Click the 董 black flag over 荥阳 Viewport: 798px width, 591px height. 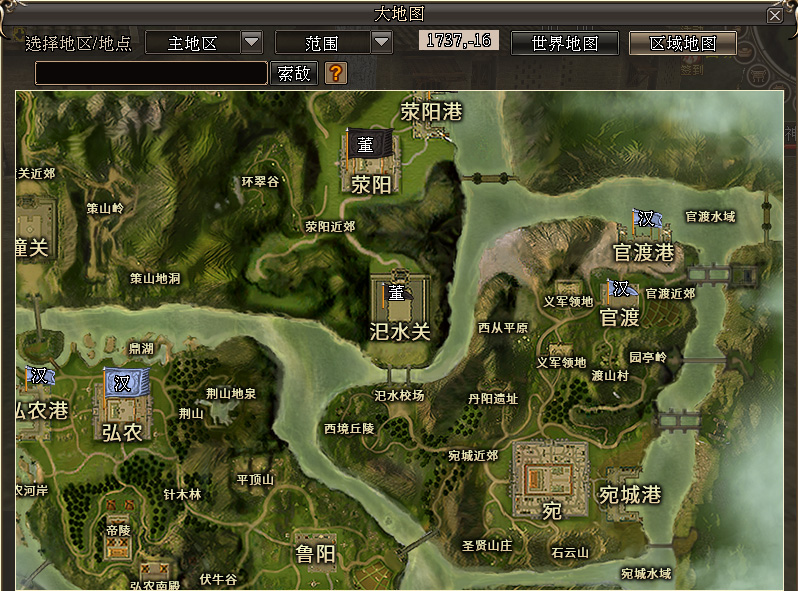point(366,145)
